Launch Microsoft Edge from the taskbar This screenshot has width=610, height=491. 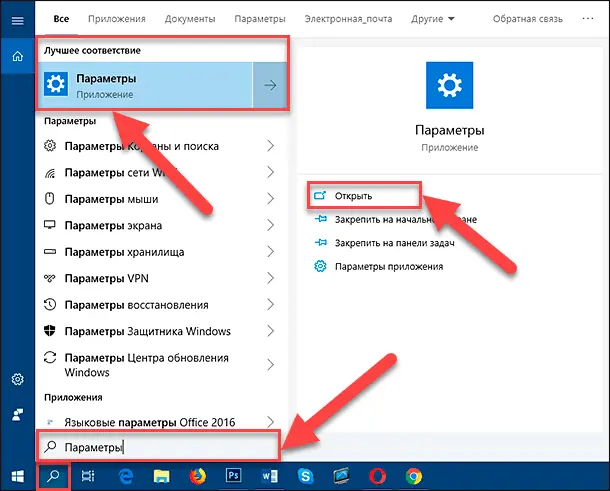tap(127, 475)
